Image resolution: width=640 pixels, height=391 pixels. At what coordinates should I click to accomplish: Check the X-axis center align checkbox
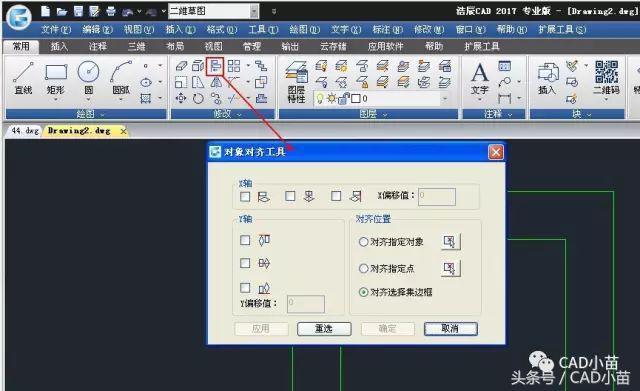[x=290, y=196]
